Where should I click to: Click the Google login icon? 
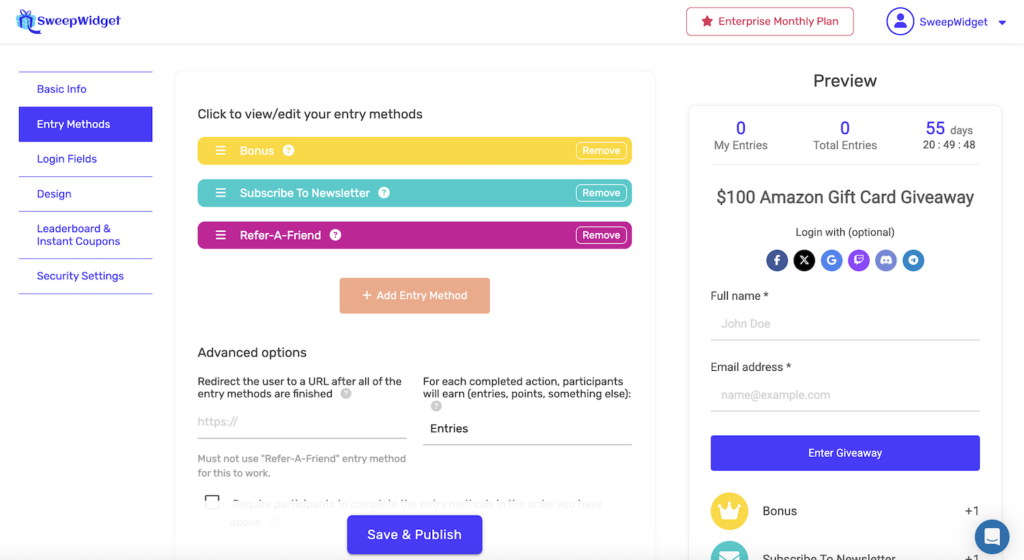click(831, 261)
